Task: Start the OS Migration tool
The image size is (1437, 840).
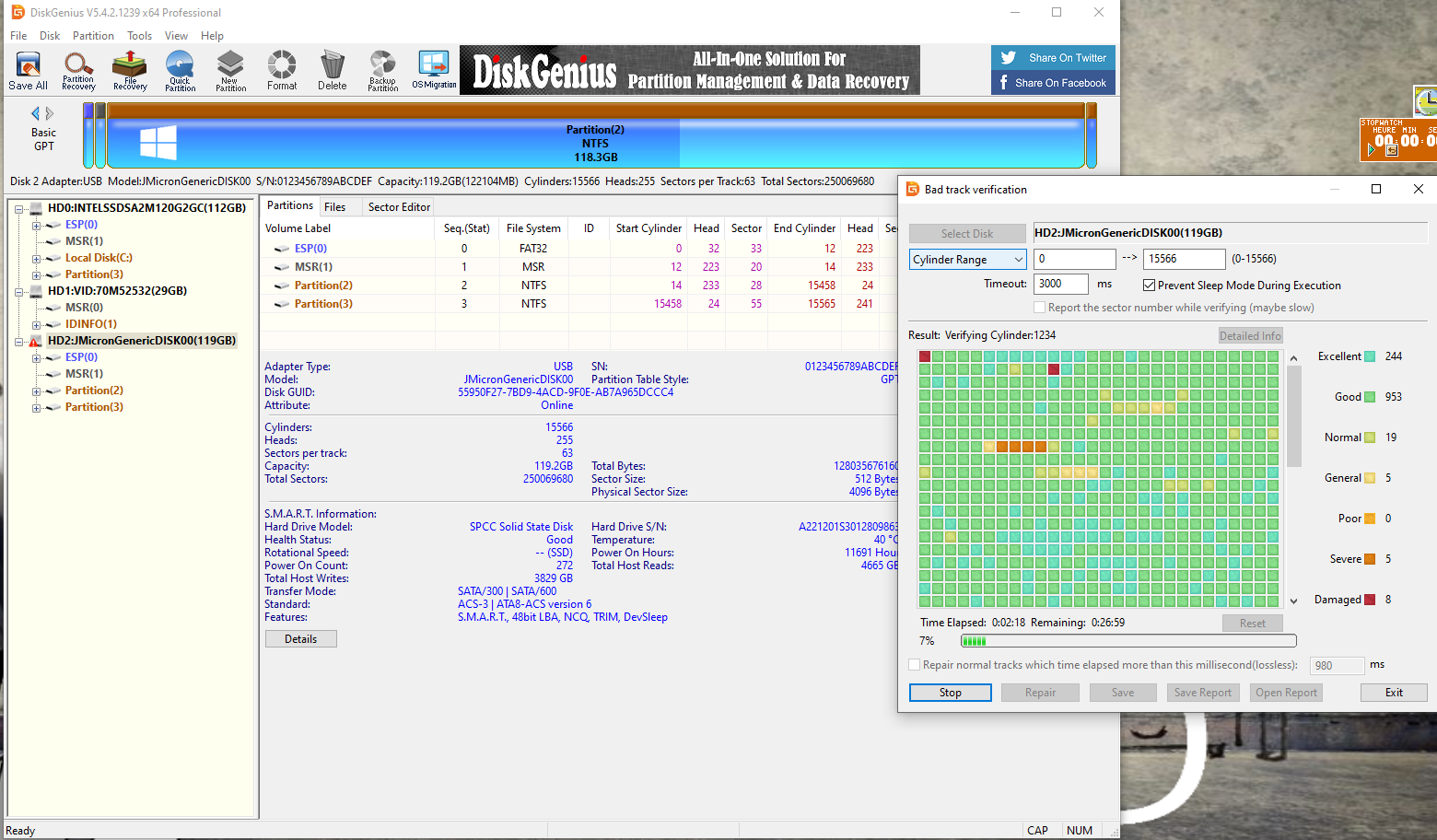Action: 434,71
